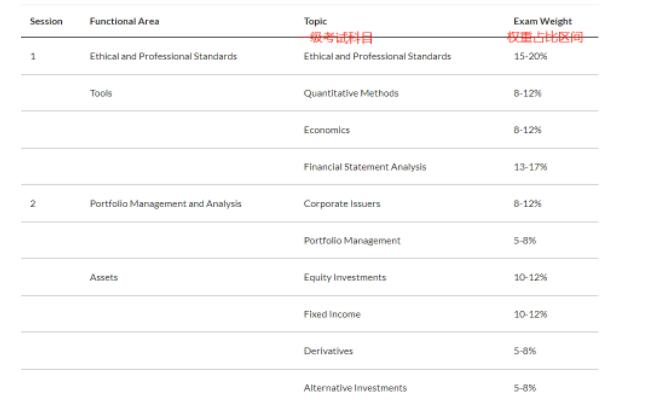Click session number 2 cell

(x=33, y=204)
